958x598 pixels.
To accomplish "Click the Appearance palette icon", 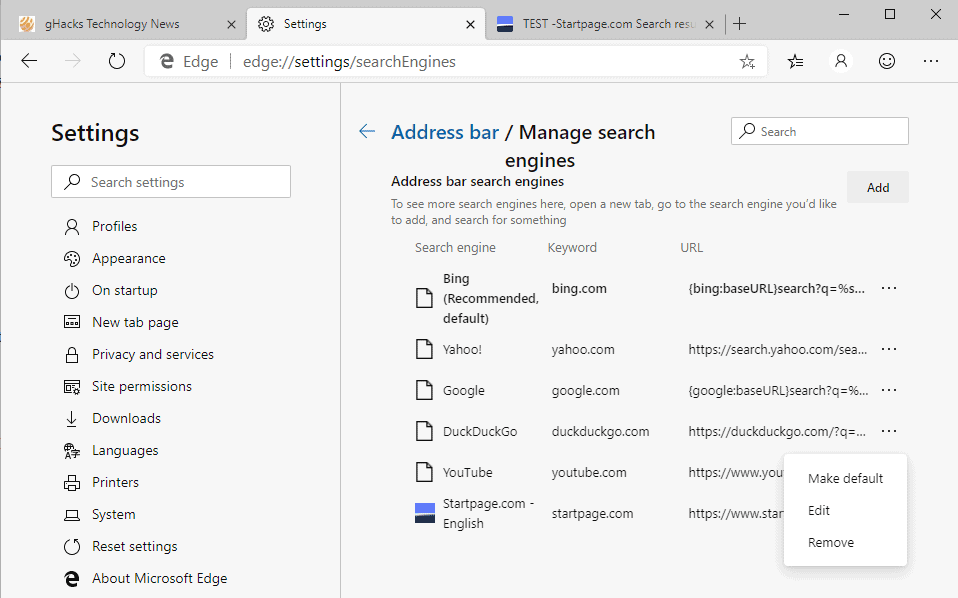I will (71, 258).
